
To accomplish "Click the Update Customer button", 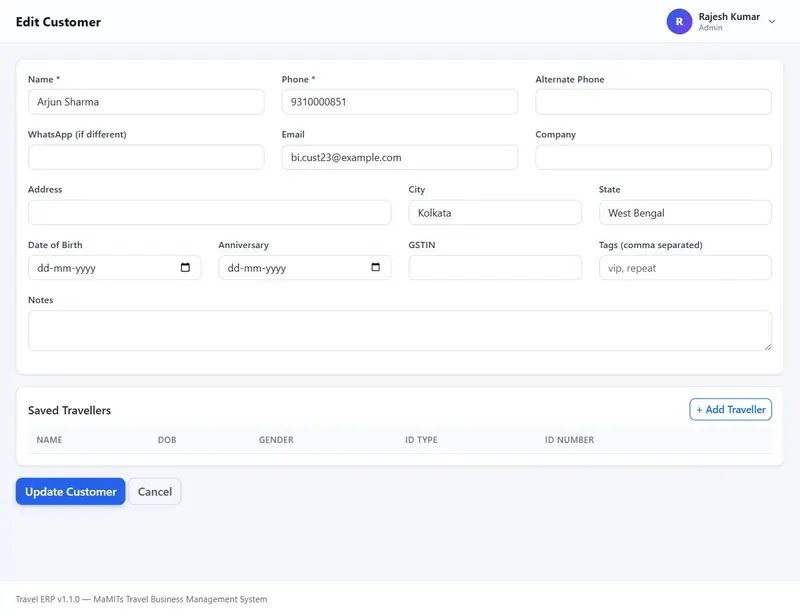I will tap(70, 491).
